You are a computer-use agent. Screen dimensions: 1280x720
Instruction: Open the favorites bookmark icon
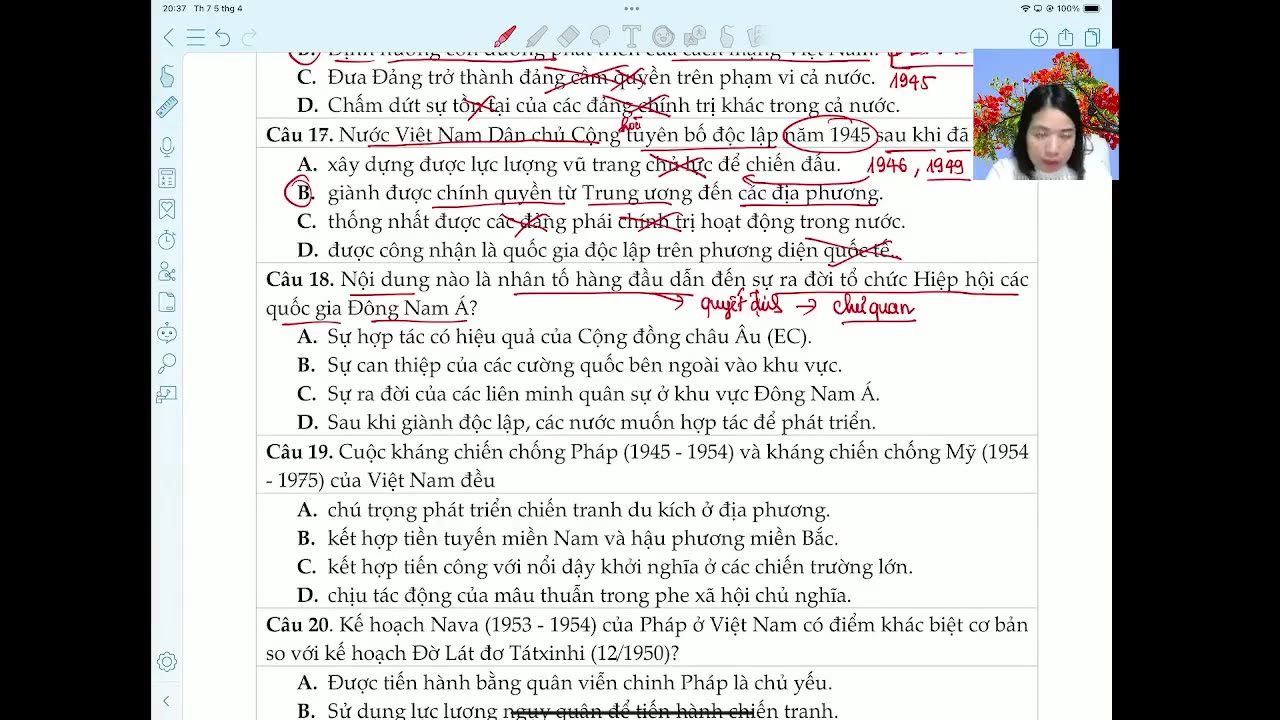coord(167,209)
